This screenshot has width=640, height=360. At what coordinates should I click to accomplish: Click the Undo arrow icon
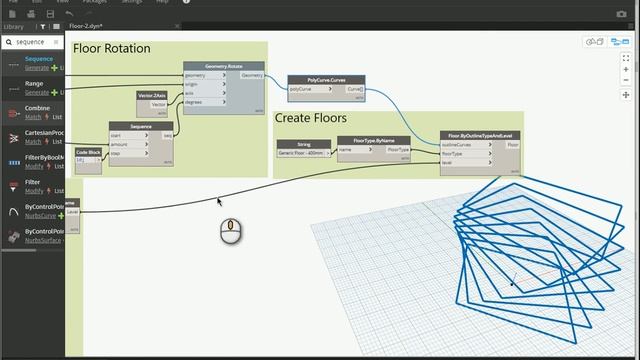coord(69,14)
